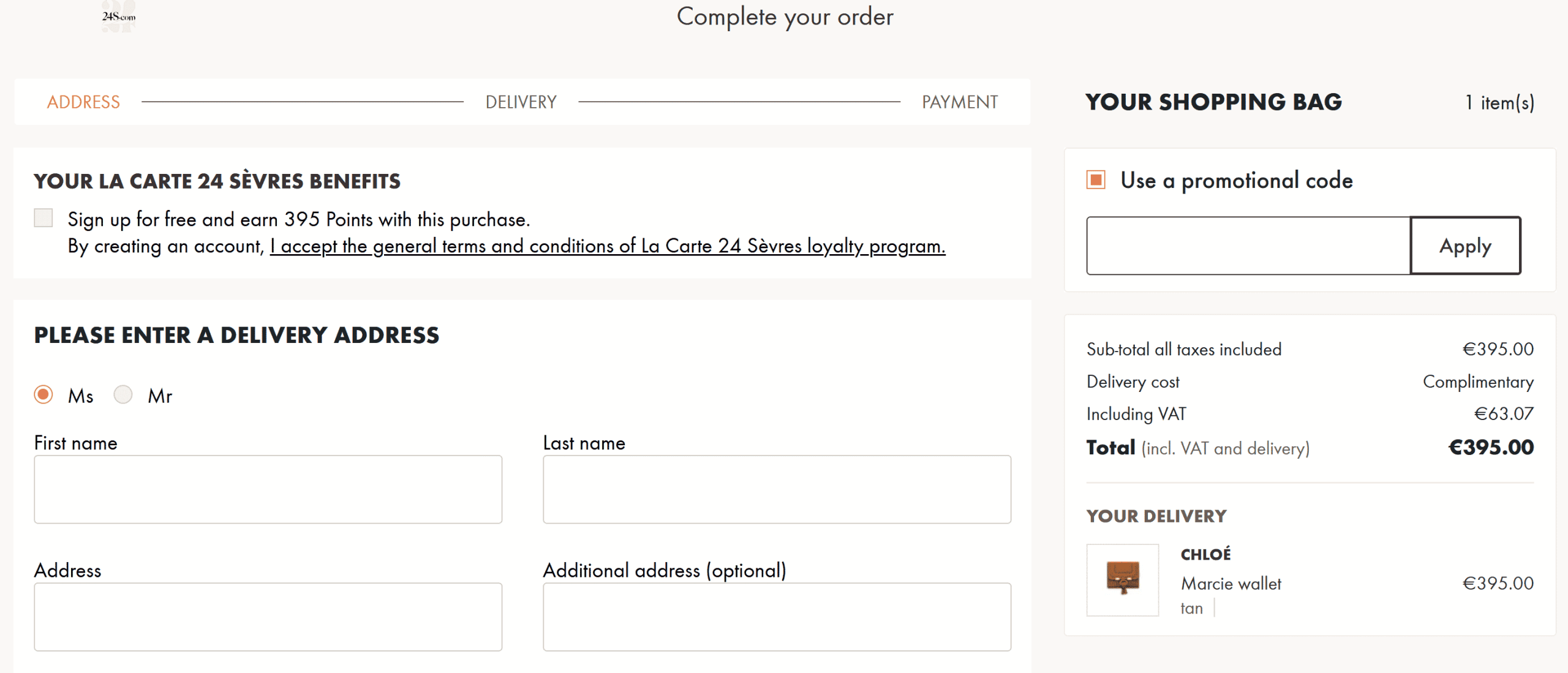Viewport: 1568px width, 673px height.
Task: Click the CHLOÉ brand name
Action: pyautogui.click(x=1206, y=554)
